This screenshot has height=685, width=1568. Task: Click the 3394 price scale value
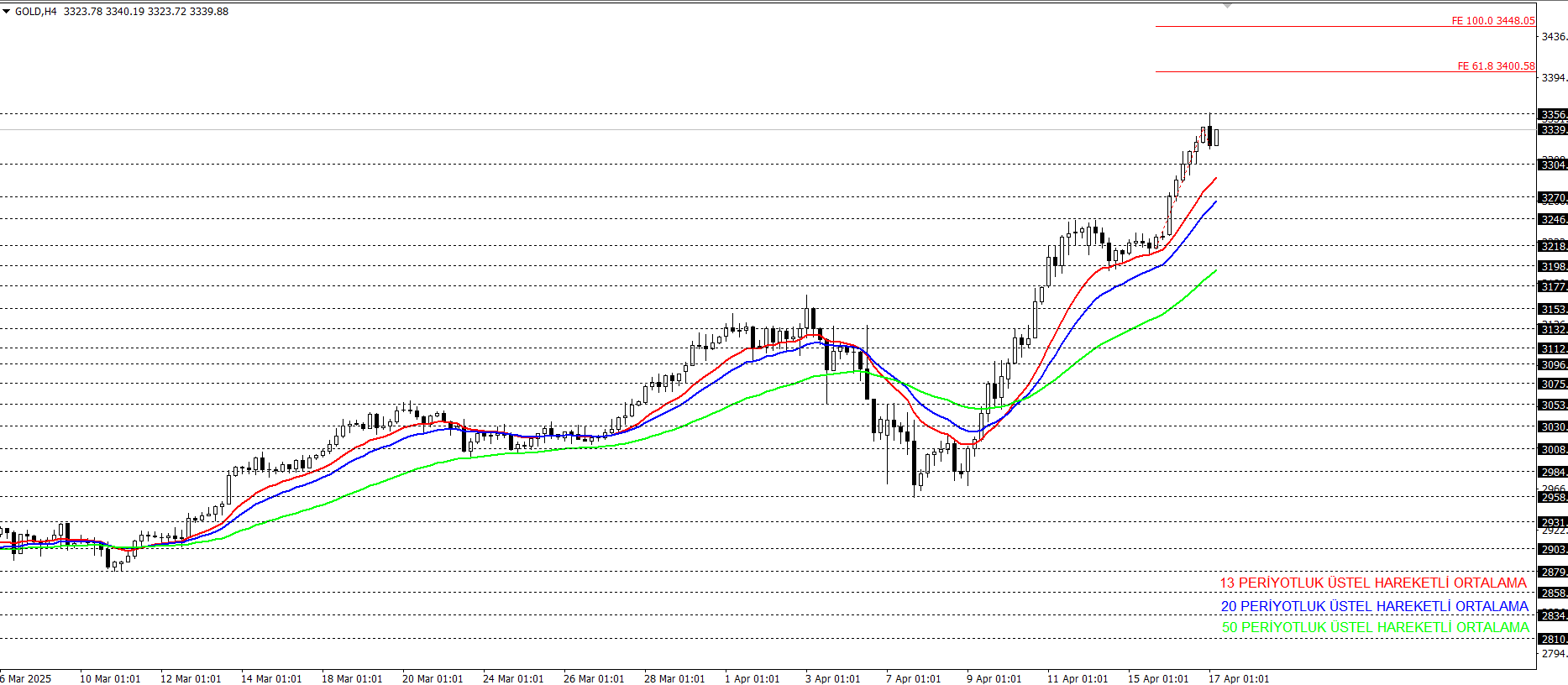click(x=1555, y=78)
